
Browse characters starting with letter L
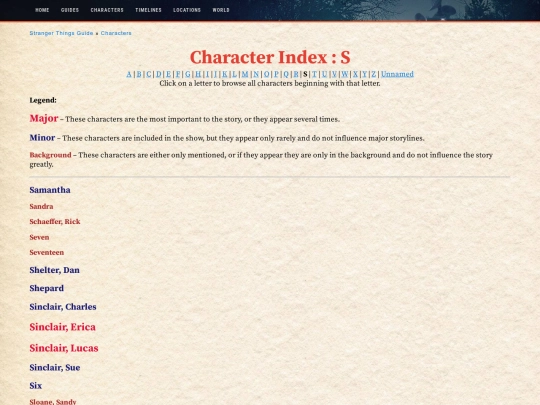[x=234, y=74]
